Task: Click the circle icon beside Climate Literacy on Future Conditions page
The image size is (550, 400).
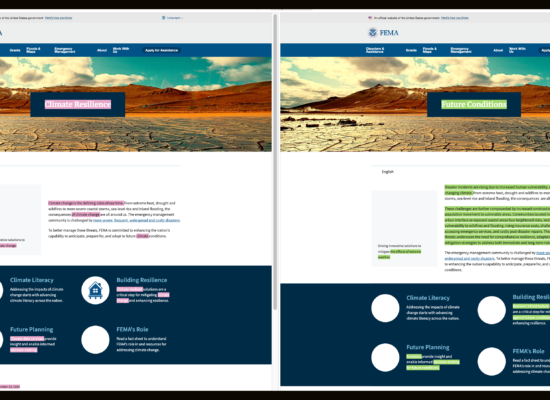Action: click(x=385, y=308)
